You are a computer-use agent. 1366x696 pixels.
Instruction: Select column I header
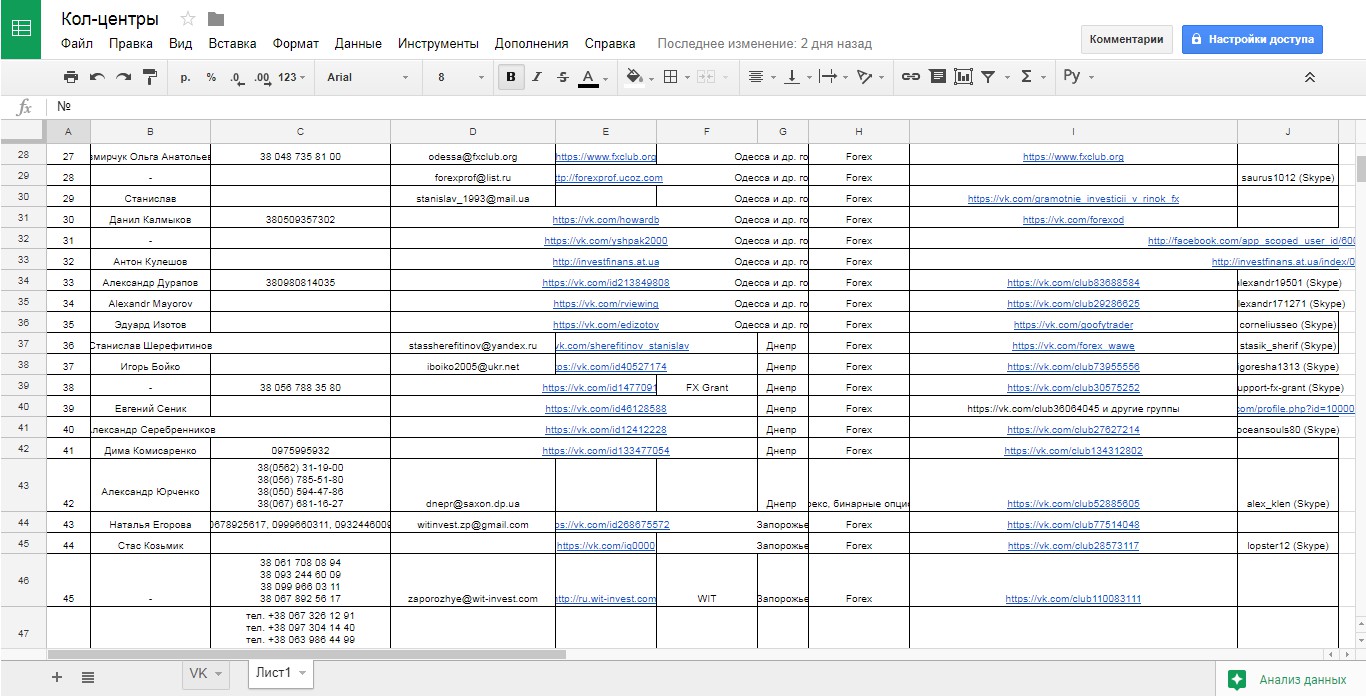click(1073, 132)
